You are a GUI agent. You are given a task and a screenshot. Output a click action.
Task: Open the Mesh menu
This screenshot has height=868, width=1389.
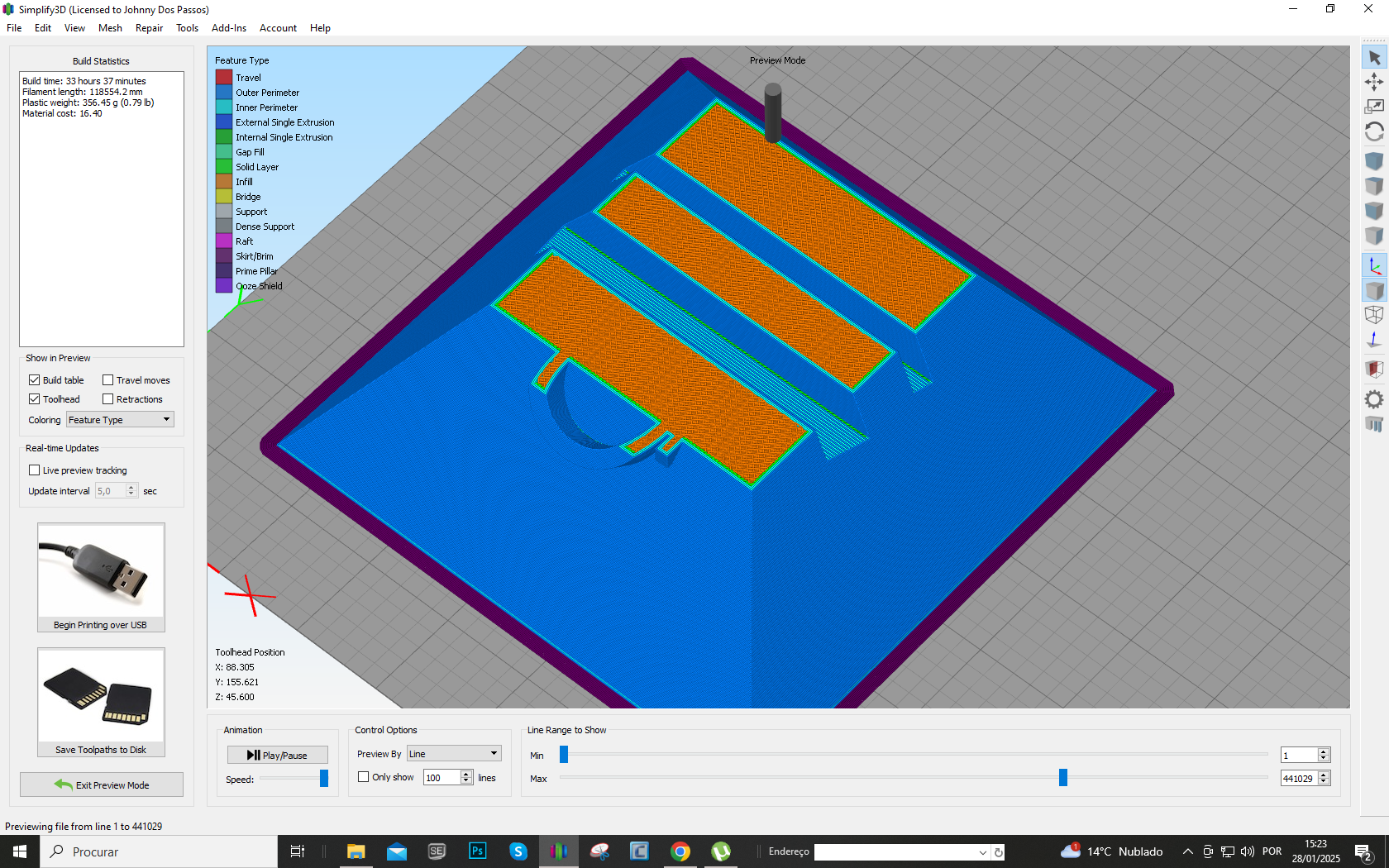pos(110,28)
